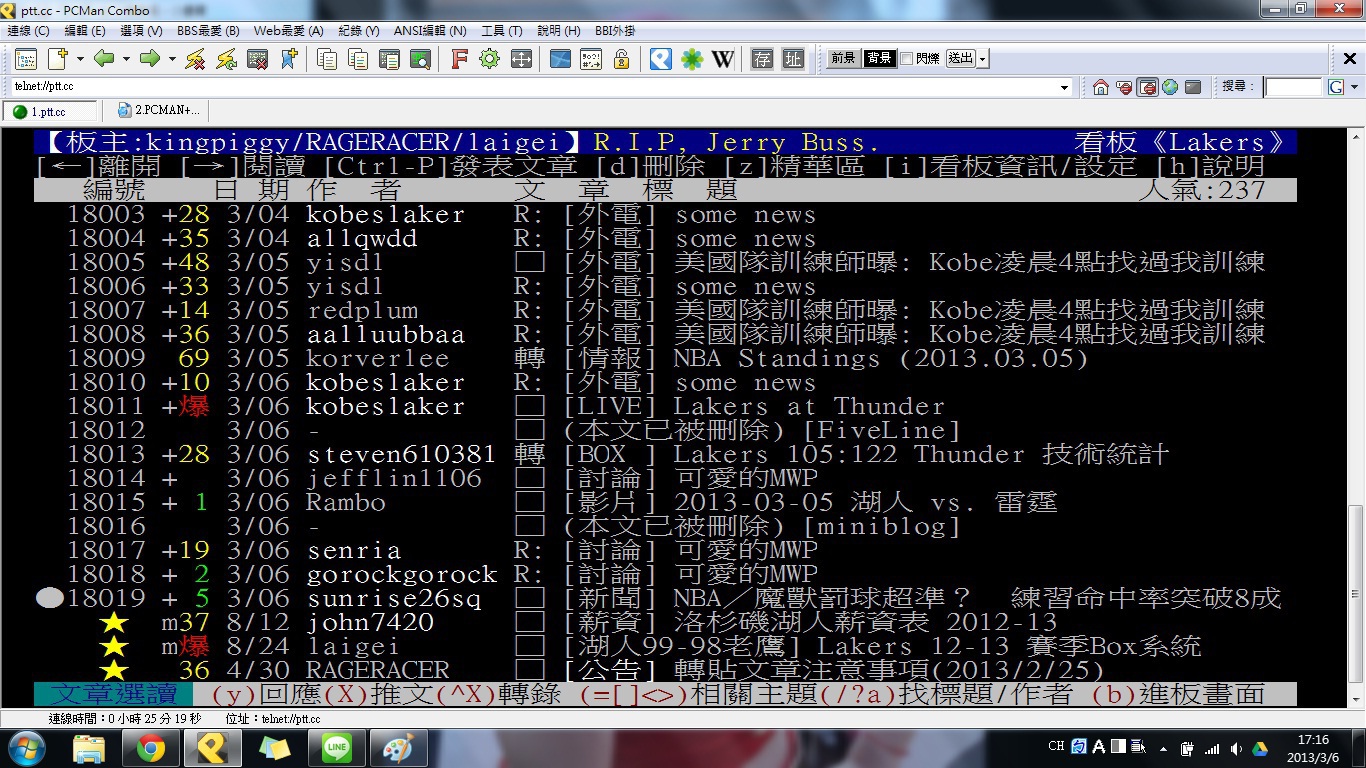The width and height of the screenshot is (1366, 768).
Task: Open font settings with red F icon
Action: [459, 59]
